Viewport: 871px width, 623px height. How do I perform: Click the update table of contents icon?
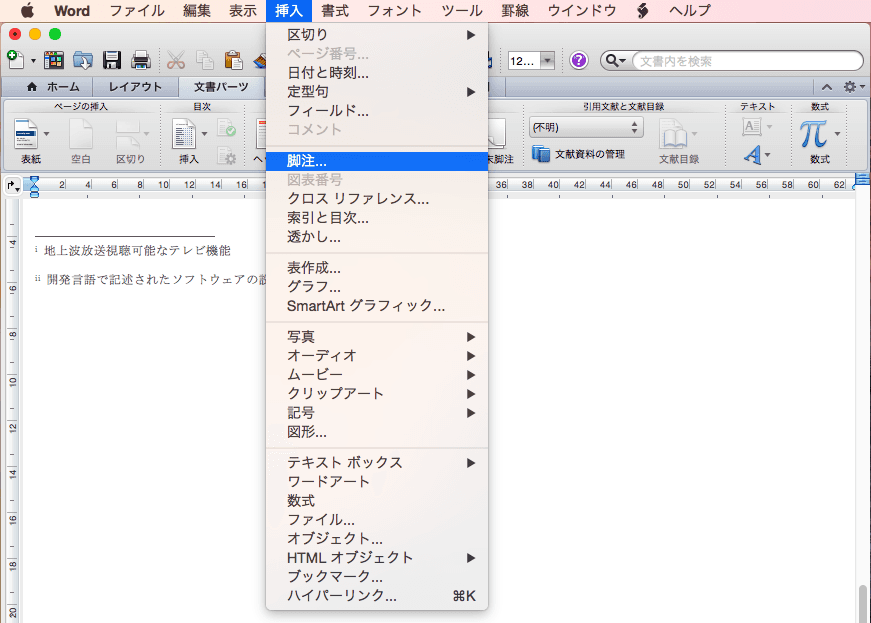coord(227,128)
